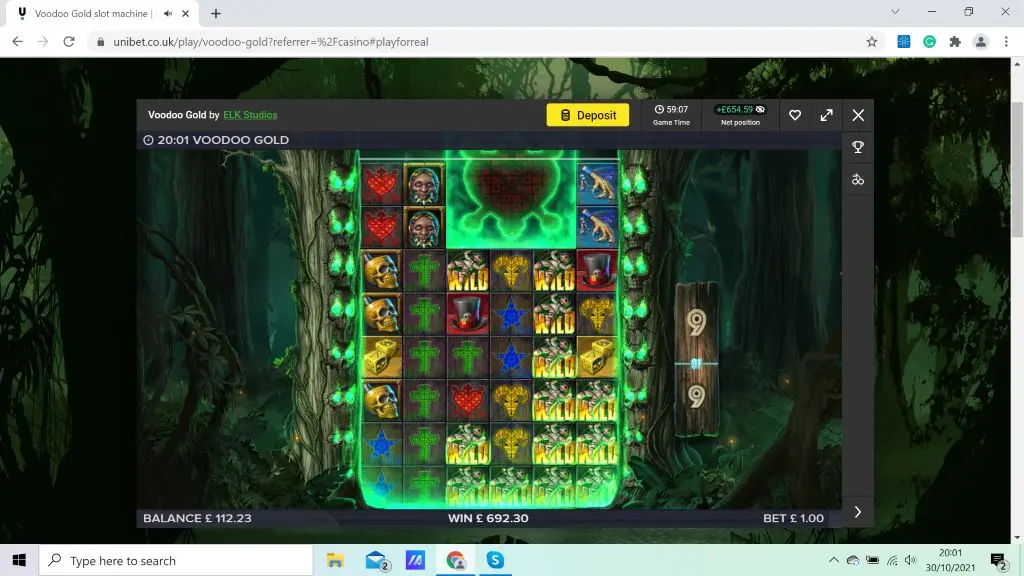Open the Grammarly extension icon
The height and width of the screenshot is (576, 1024).
click(929, 42)
